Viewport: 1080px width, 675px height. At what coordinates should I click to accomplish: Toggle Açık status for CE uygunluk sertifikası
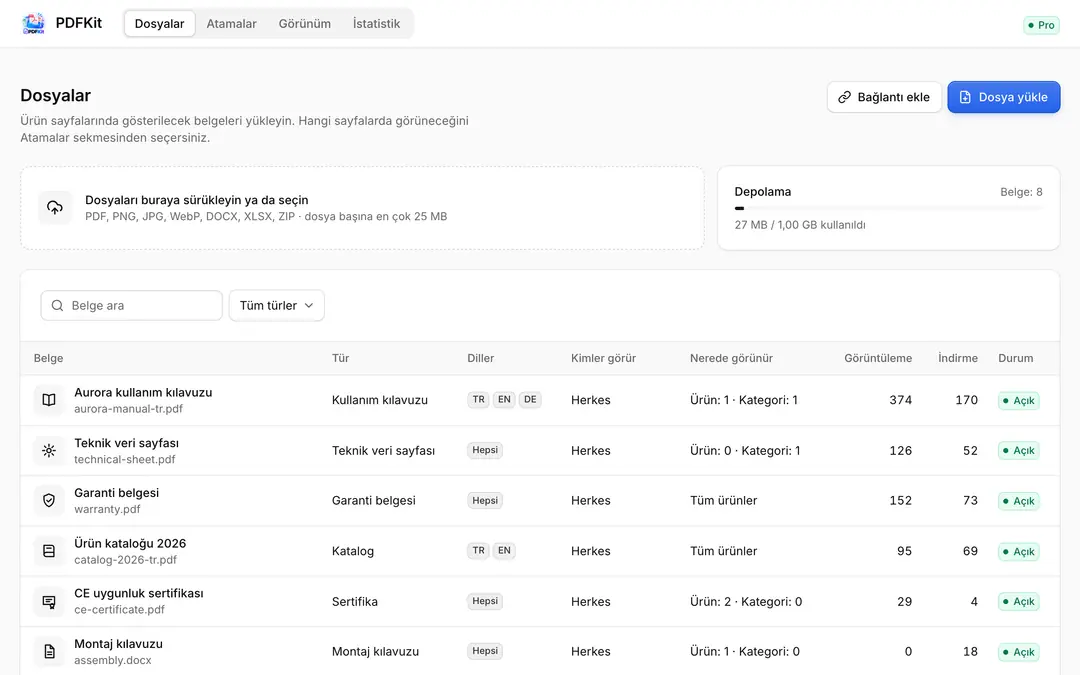[1019, 601]
